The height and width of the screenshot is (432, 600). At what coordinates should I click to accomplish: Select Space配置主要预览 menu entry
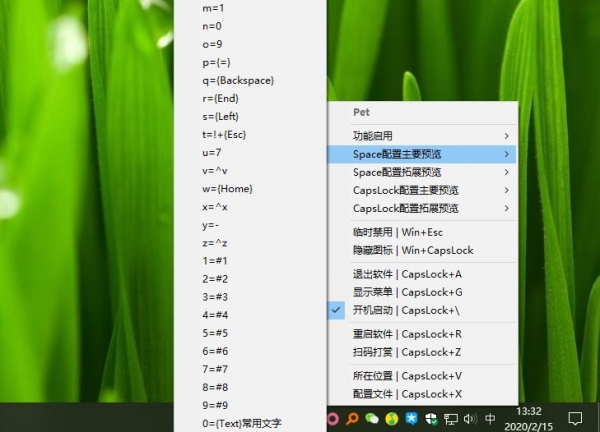coord(422,154)
